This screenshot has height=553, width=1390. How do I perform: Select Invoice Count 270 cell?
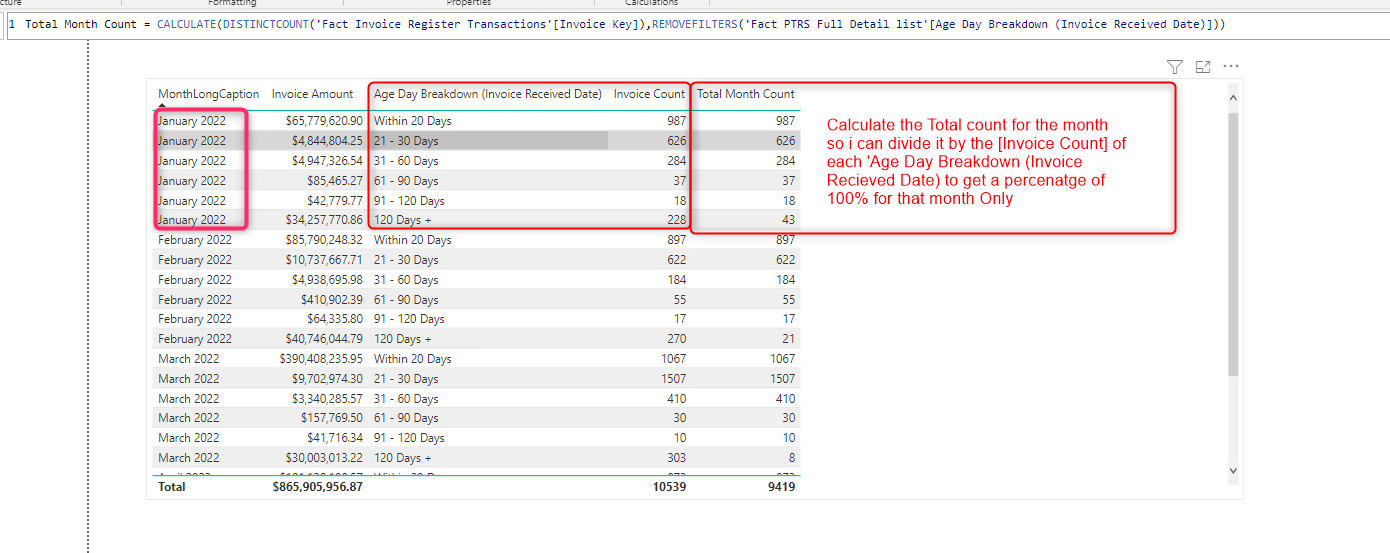(676, 339)
